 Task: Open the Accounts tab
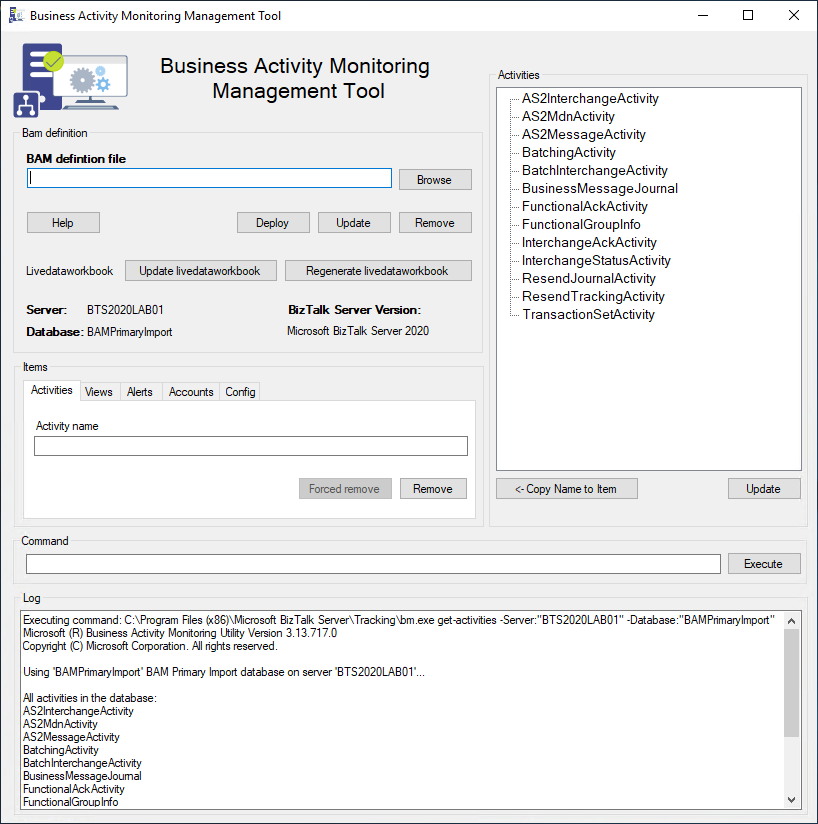click(x=190, y=391)
